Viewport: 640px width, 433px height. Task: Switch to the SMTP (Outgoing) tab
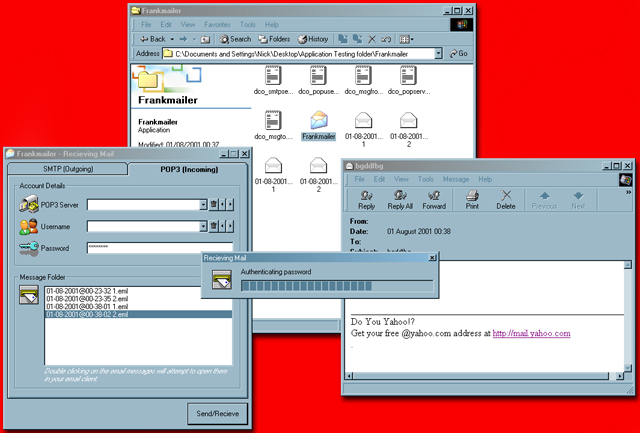[68, 169]
